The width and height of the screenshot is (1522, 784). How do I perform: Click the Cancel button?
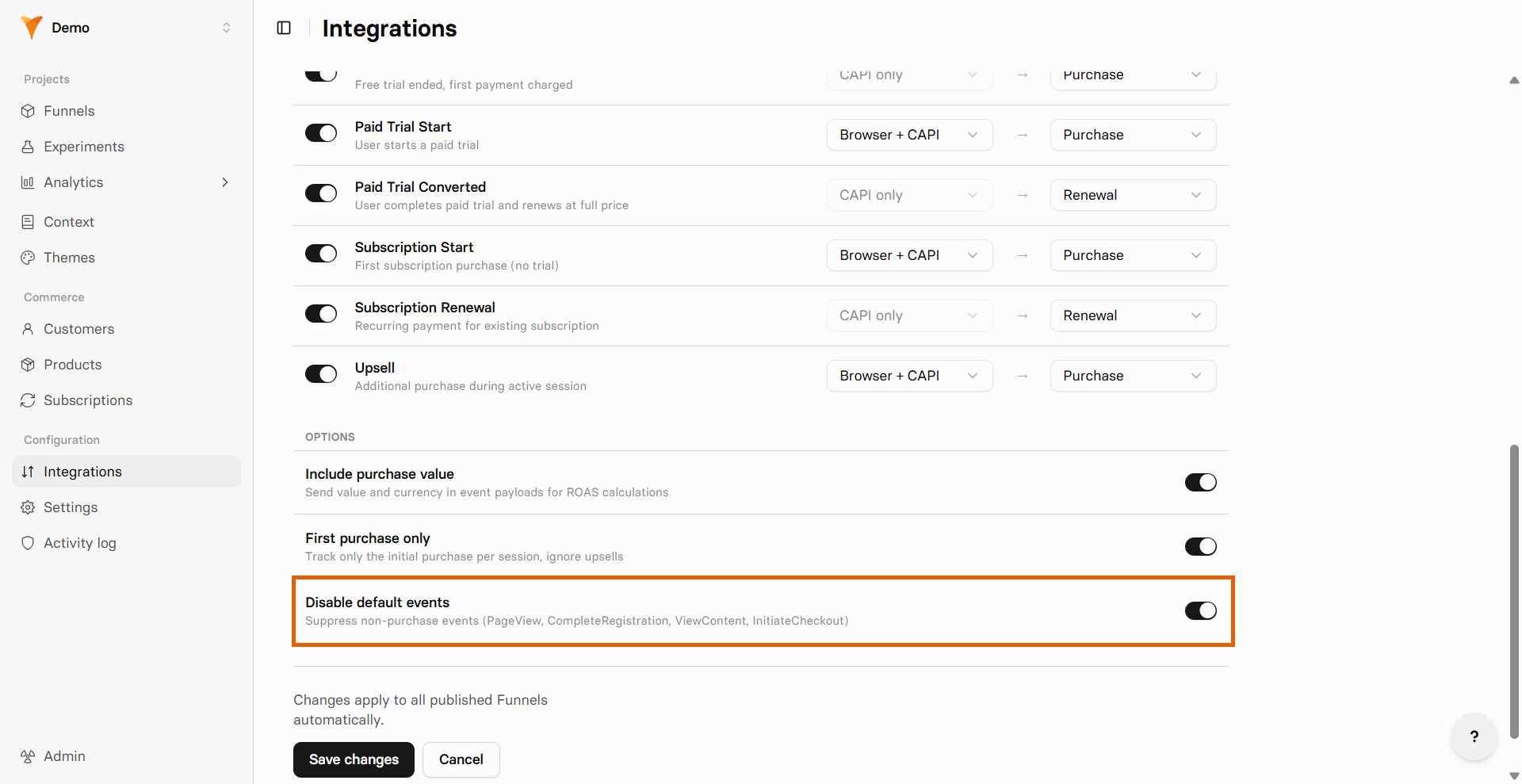(x=461, y=759)
